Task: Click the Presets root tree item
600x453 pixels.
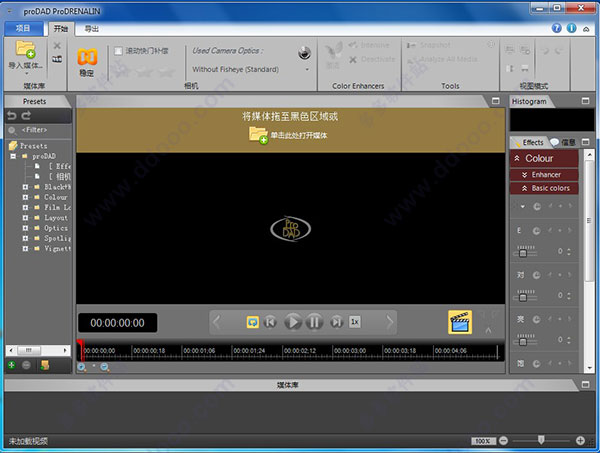Action: click(x=33, y=146)
